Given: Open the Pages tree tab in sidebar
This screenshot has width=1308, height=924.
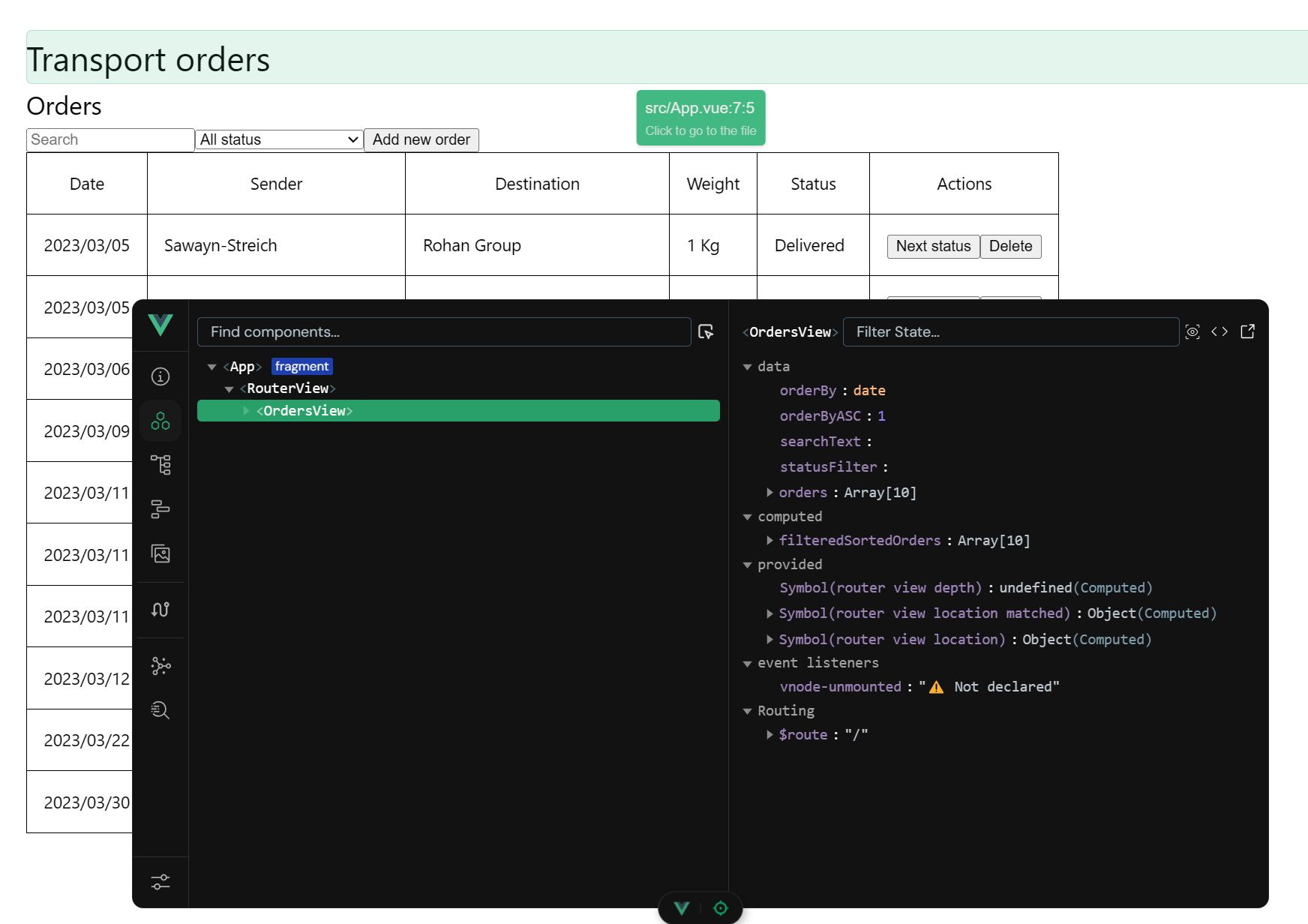Looking at the screenshot, I should (160, 465).
